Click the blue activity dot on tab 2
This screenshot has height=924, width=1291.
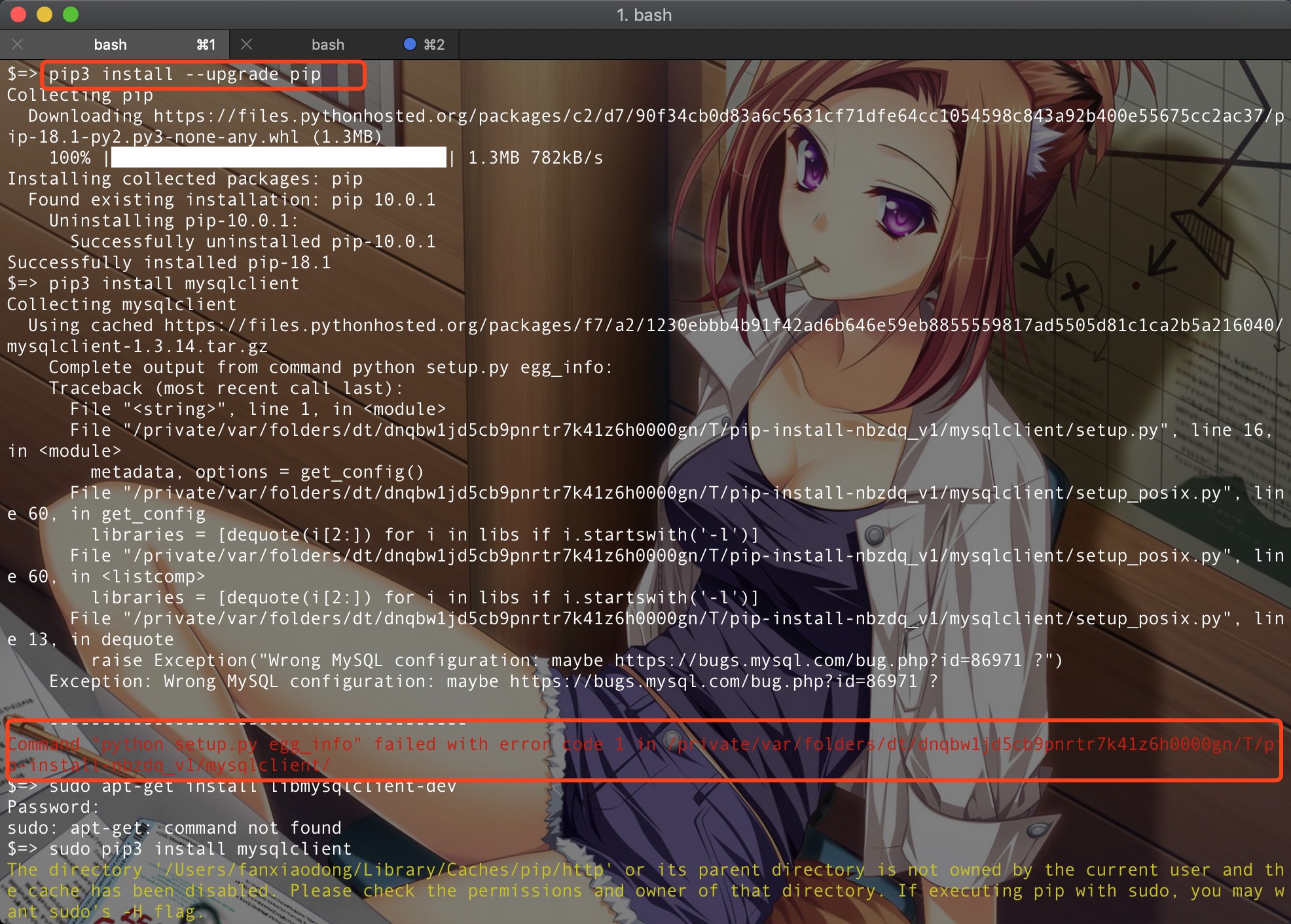[x=410, y=44]
